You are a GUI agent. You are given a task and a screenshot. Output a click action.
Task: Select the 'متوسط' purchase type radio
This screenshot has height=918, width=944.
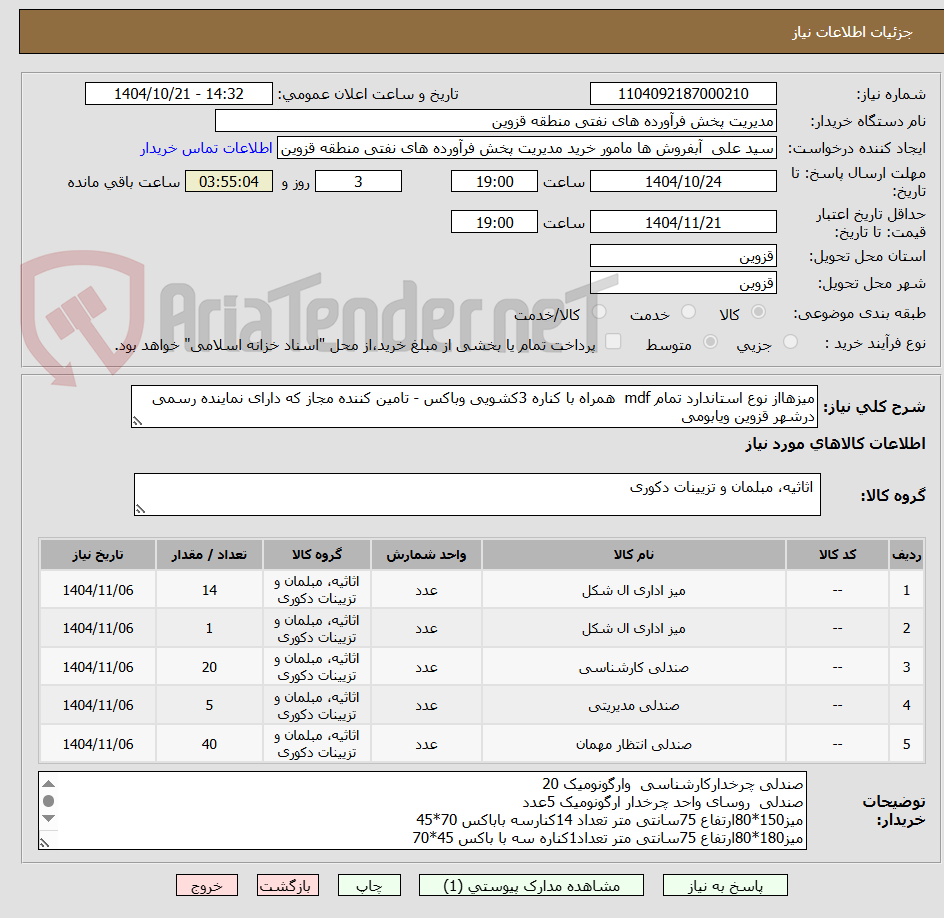point(710,342)
